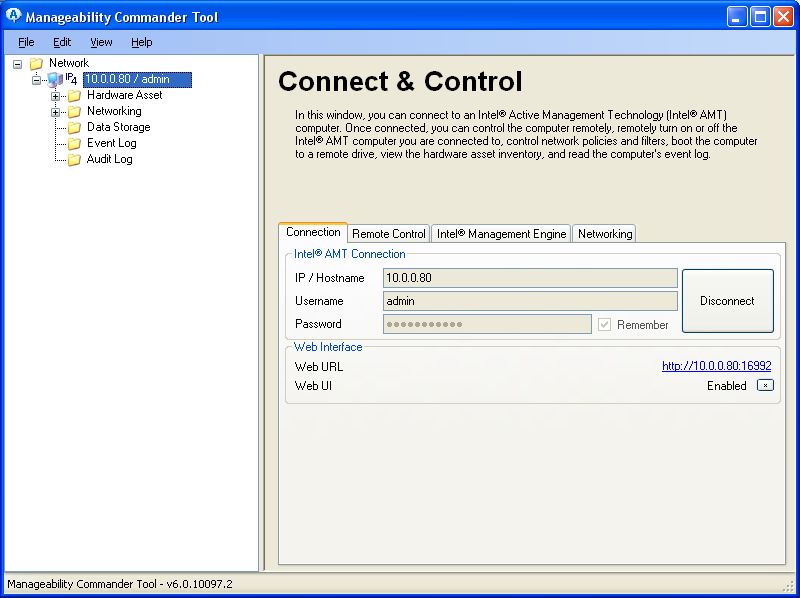
Task: Switch to the Remote Control tab
Action: 389,234
